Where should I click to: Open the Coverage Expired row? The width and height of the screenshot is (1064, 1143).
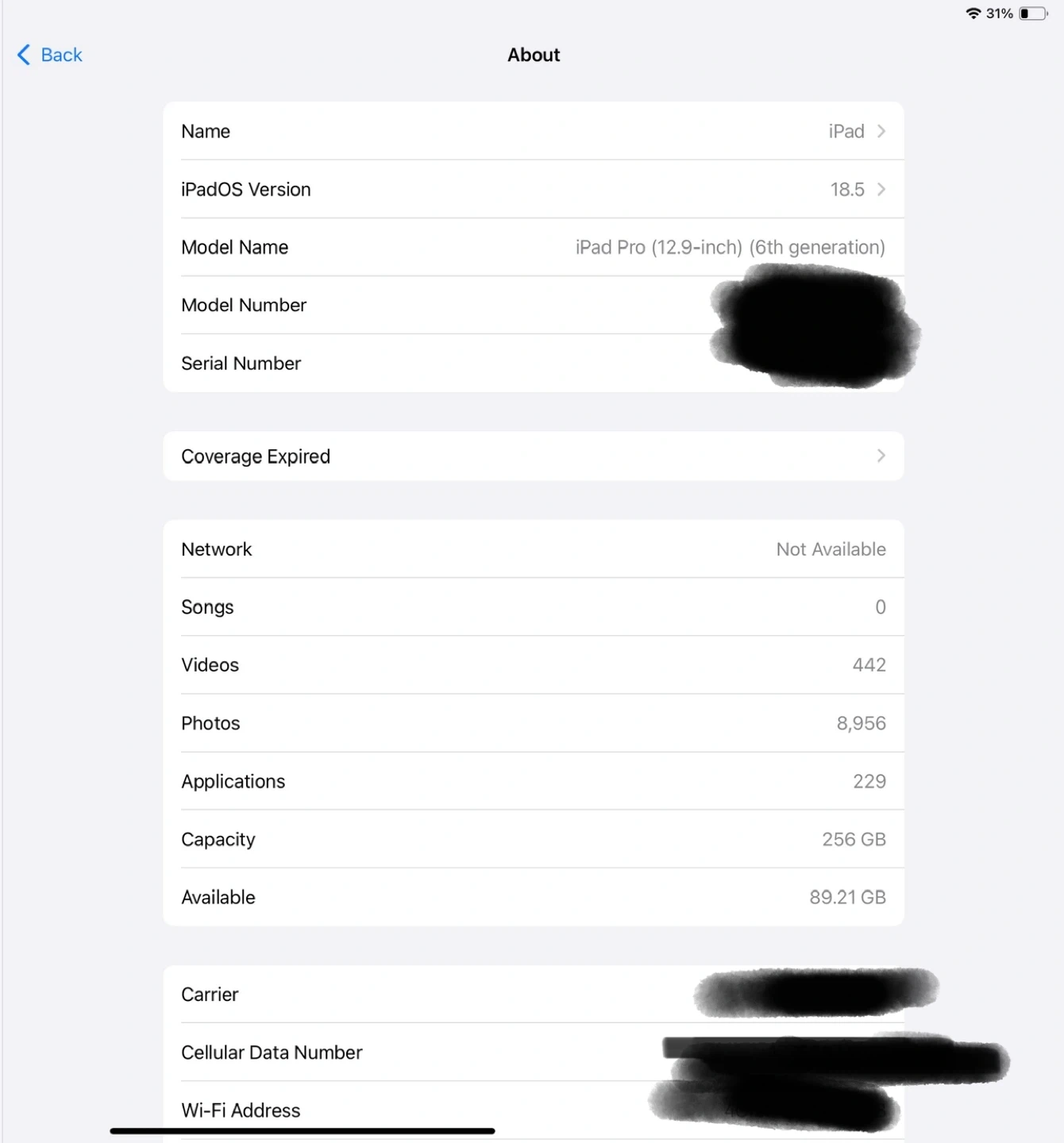[x=534, y=456]
